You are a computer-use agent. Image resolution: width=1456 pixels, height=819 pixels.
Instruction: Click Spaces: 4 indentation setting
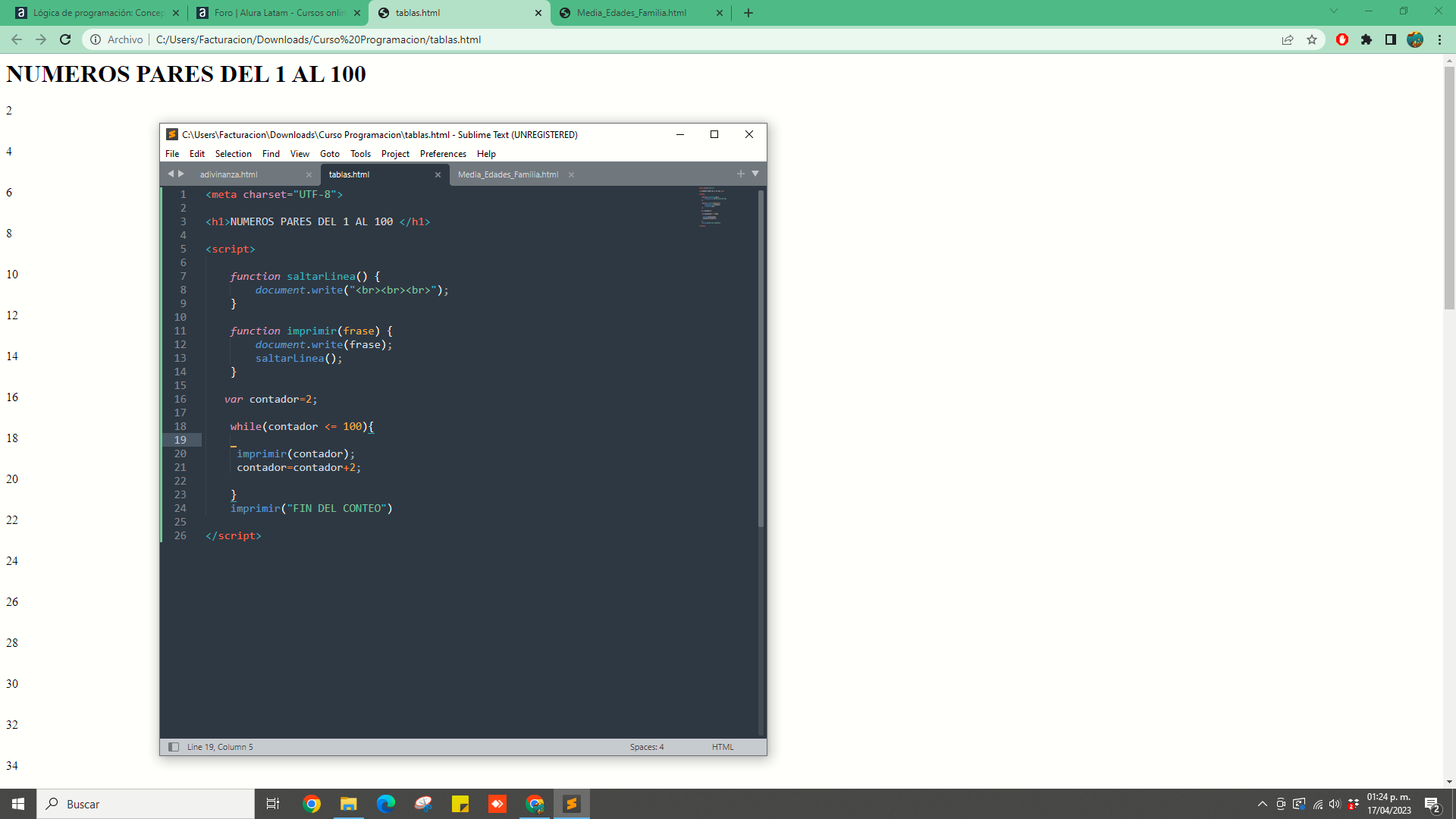coord(647,747)
